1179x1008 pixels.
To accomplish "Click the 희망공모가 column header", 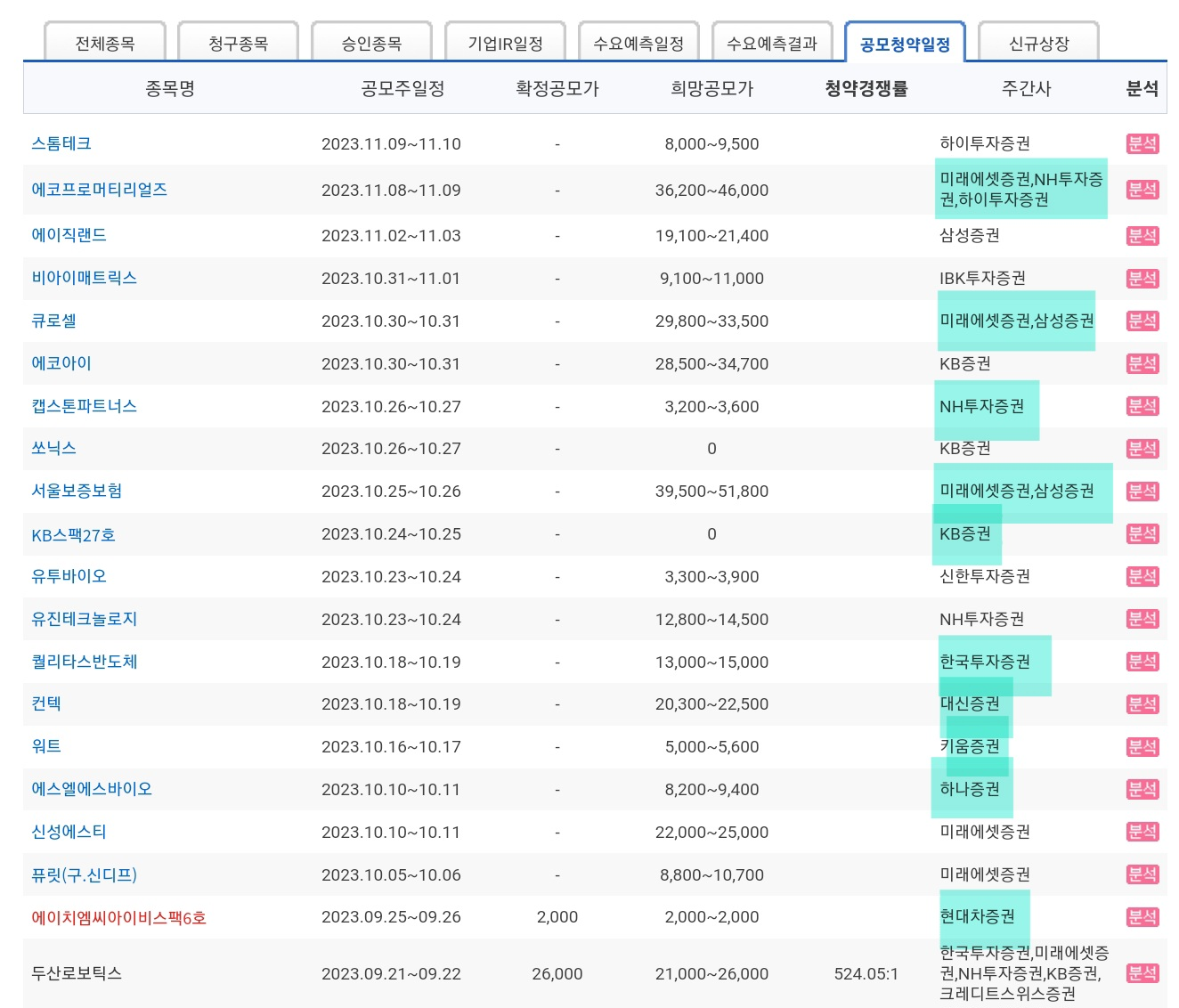I will coord(712,88).
